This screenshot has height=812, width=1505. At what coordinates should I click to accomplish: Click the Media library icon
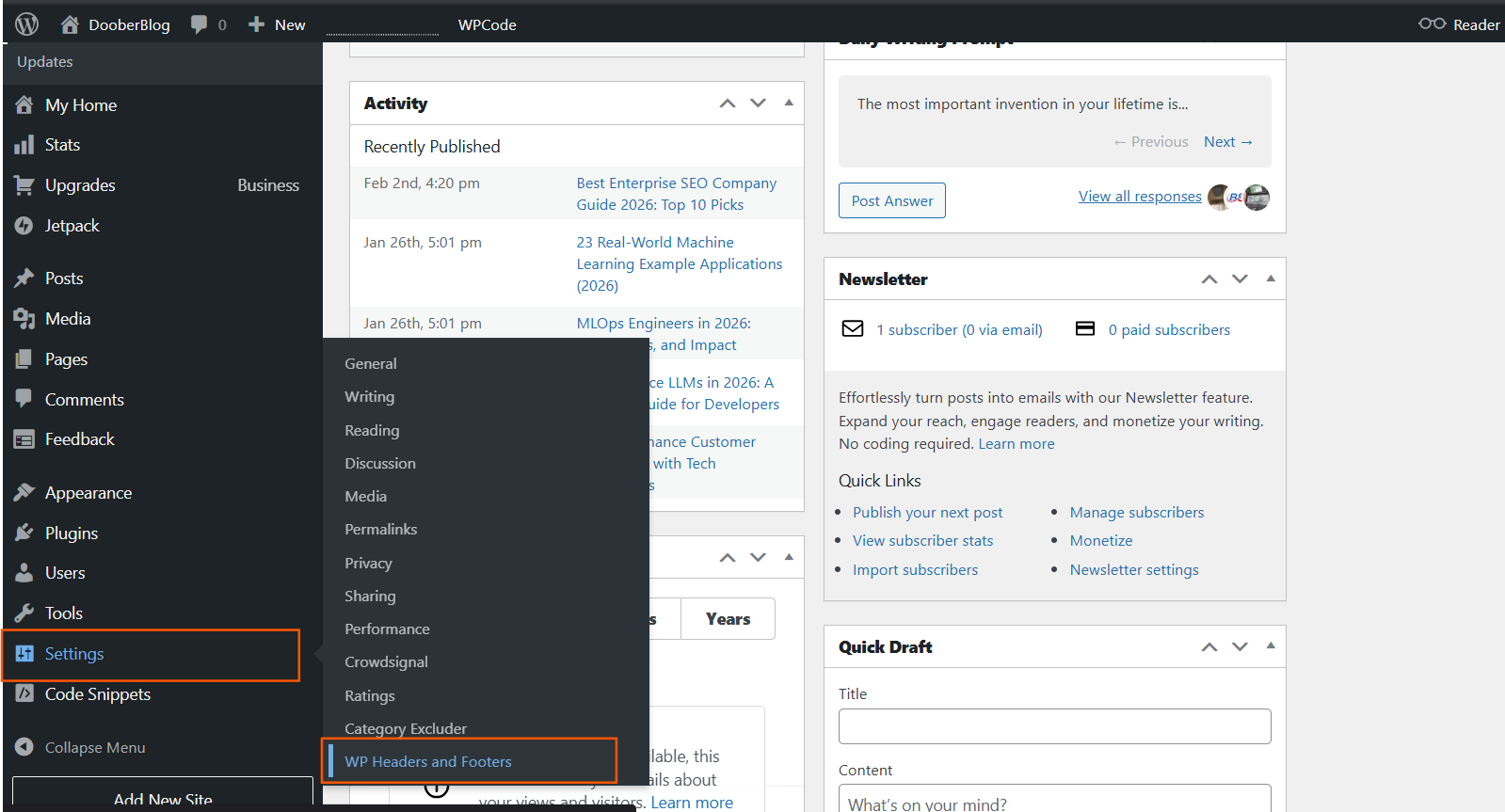tap(24, 319)
